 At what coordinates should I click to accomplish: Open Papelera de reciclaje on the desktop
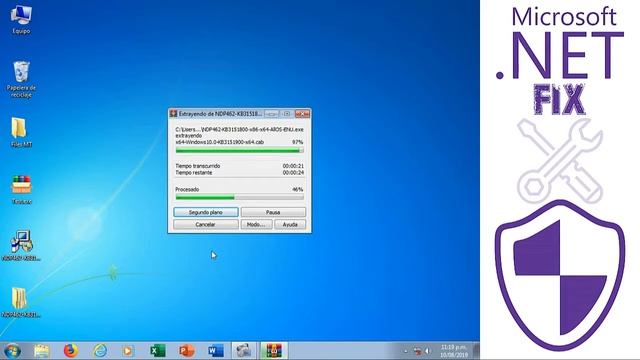pos(21,79)
